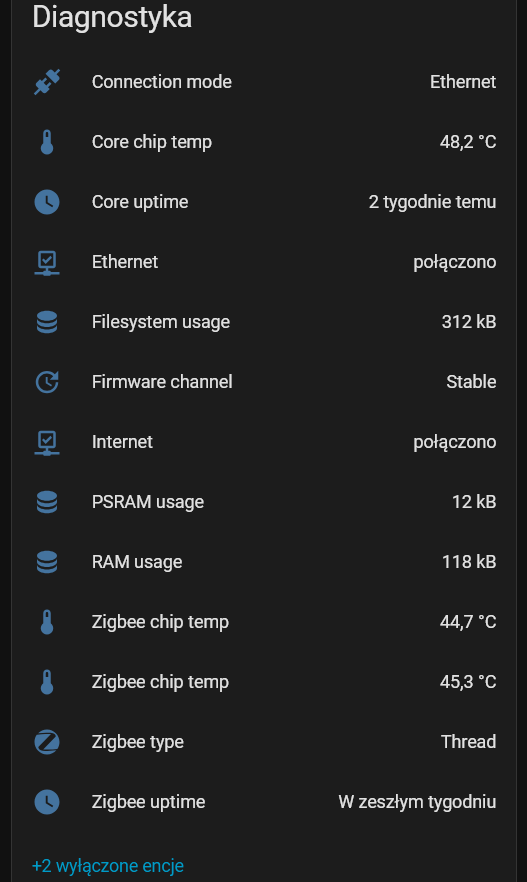This screenshot has height=882, width=527.
Task: Open the Zigbee type logo icon
Action: click(x=47, y=742)
